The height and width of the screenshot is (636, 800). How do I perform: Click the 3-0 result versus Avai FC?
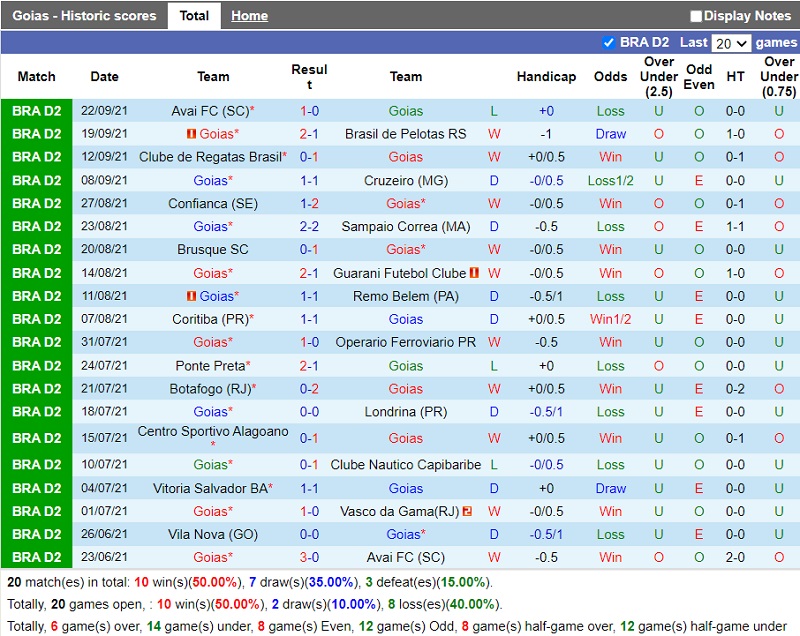tap(309, 557)
